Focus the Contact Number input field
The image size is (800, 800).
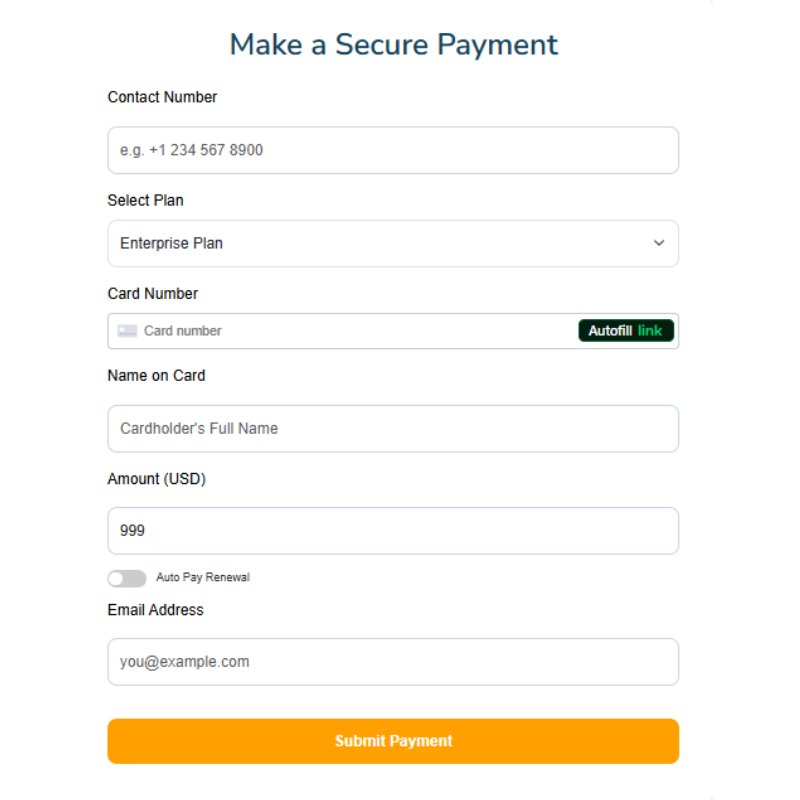pyautogui.click(x=393, y=150)
